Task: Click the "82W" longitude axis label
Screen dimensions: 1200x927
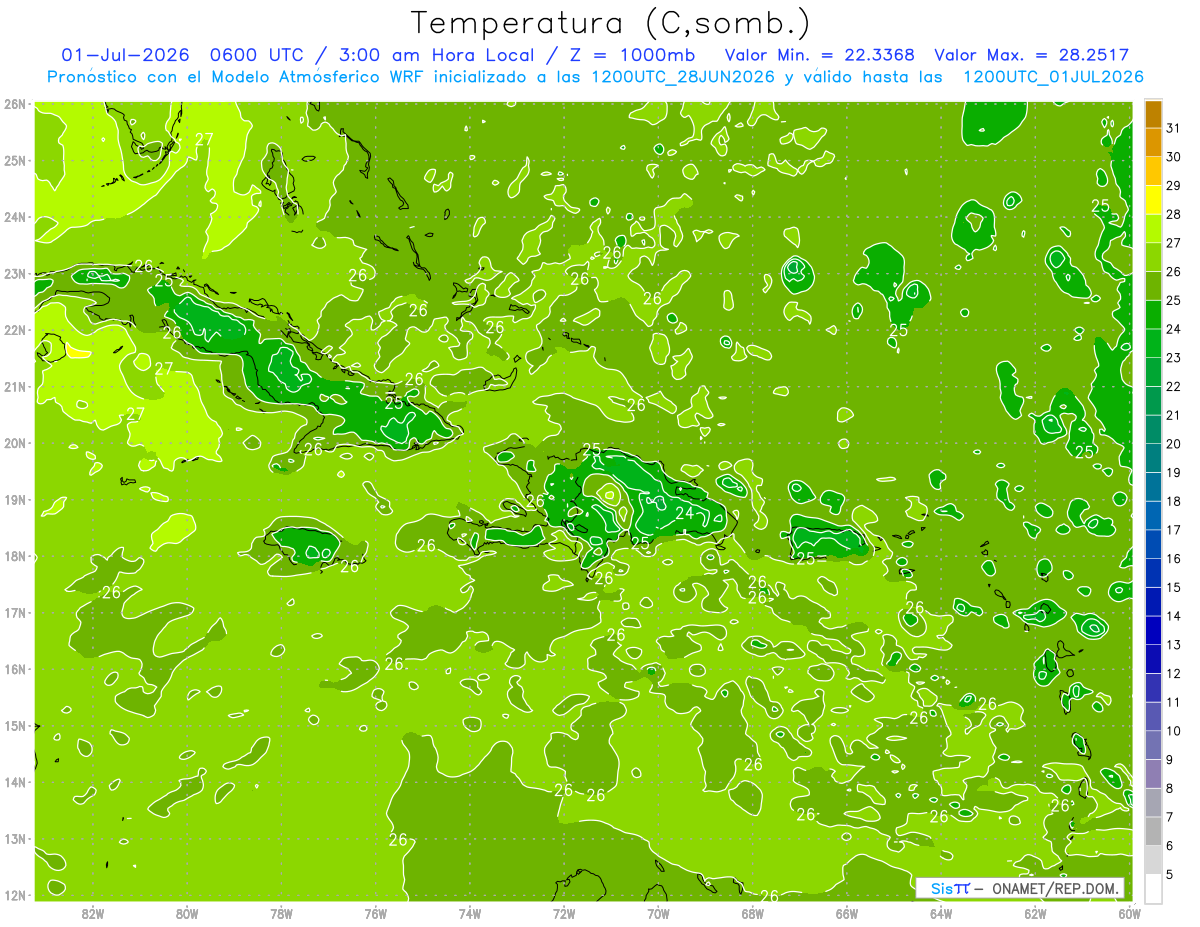Action: [x=93, y=913]
